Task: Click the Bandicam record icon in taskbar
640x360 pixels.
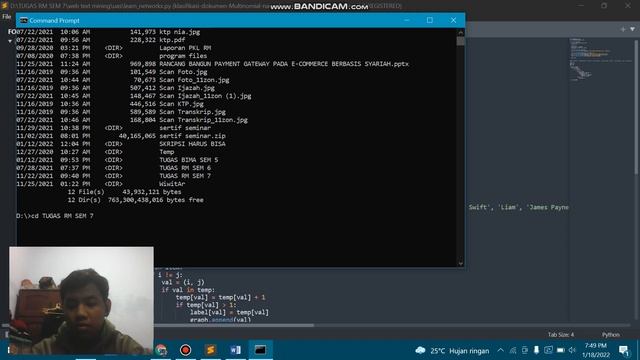Action: pyautogui.click(x=185, y=350)
